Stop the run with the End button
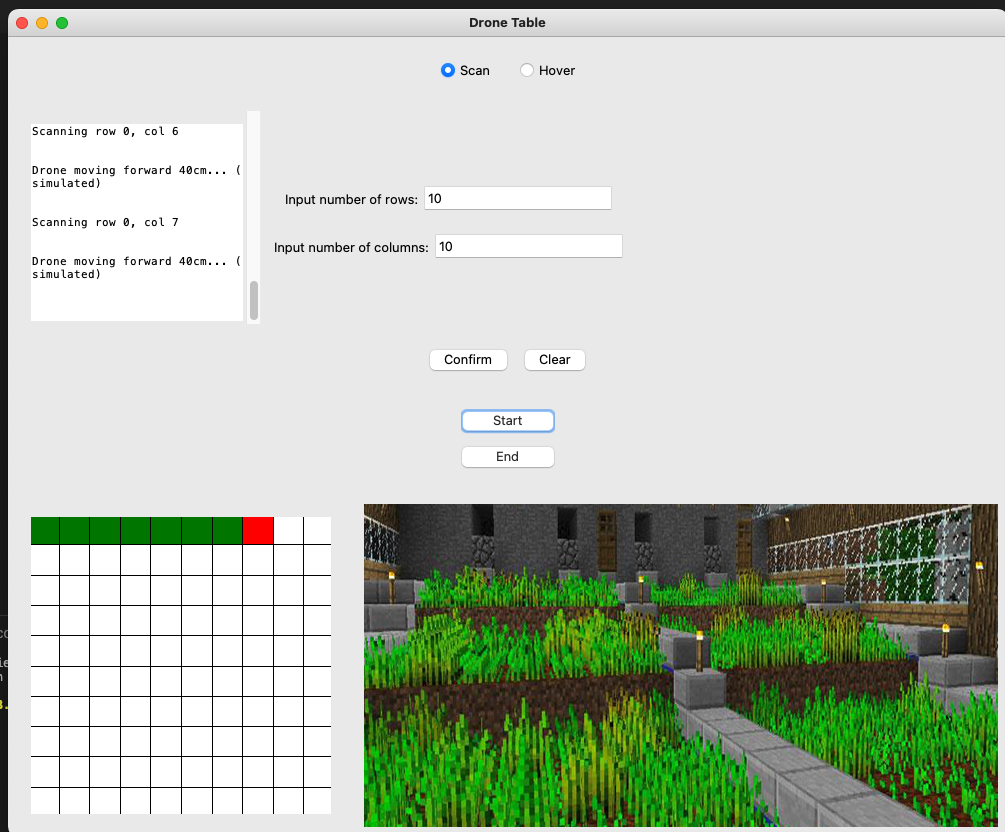Image resolution: width=1005 pixels, height=832 pixels. pos(508,457)
